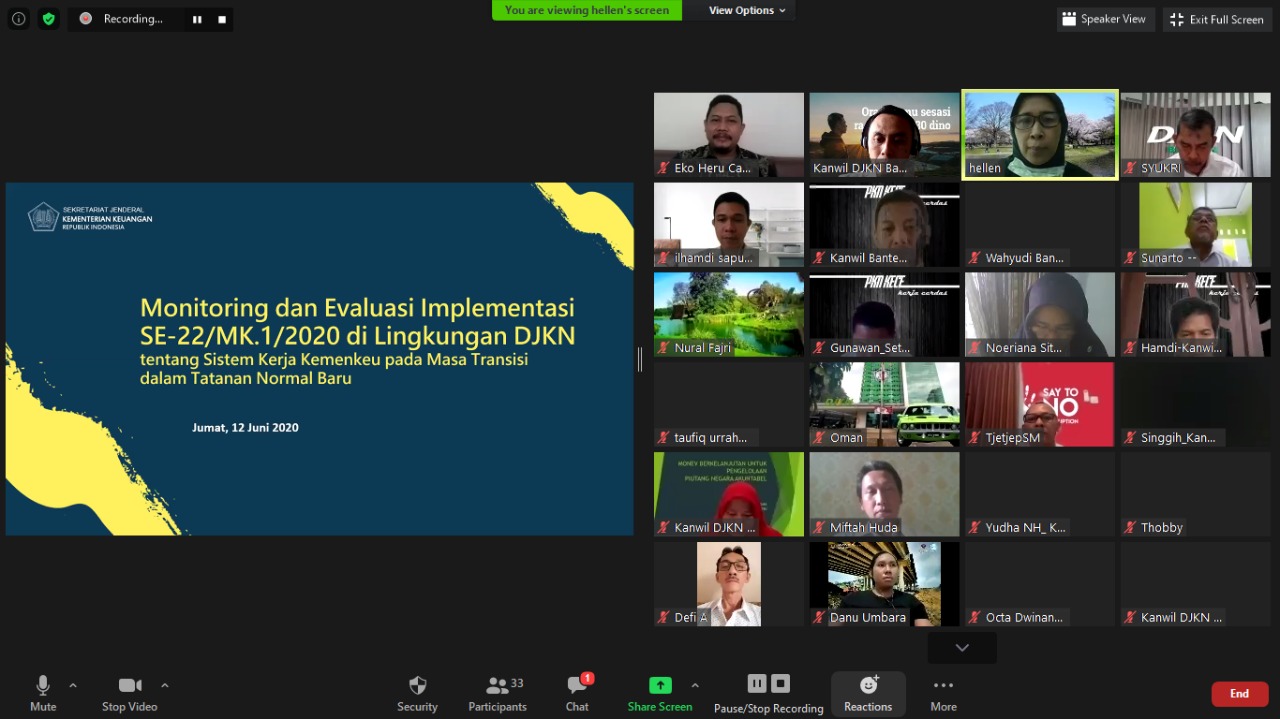The width and height of the screenshot is (1280, 719).
Task: Expand audio options arrow beside Mute
Action: [x=73, y=685]
